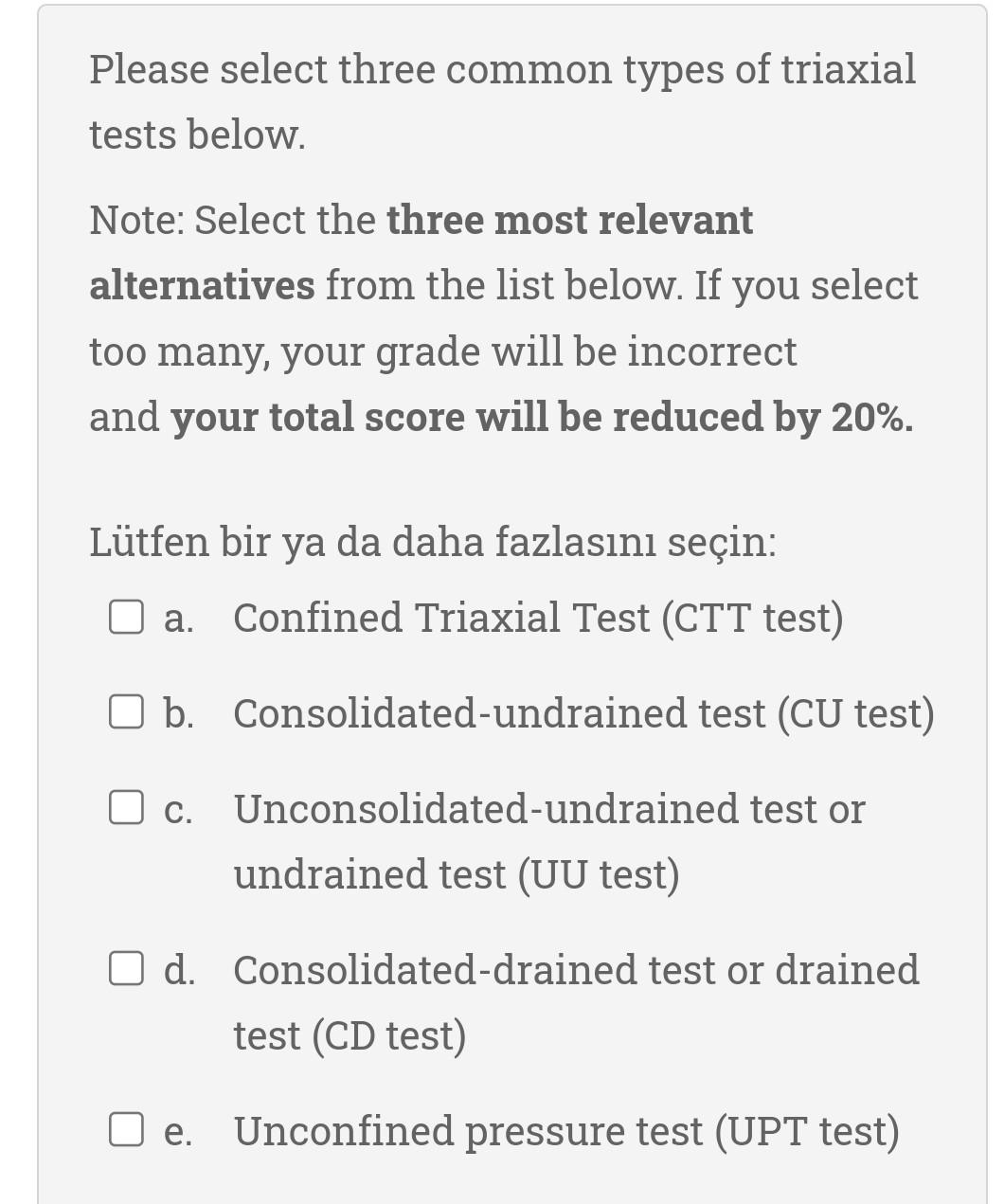Check option a Confined Triaxial Test

[126, 618]
